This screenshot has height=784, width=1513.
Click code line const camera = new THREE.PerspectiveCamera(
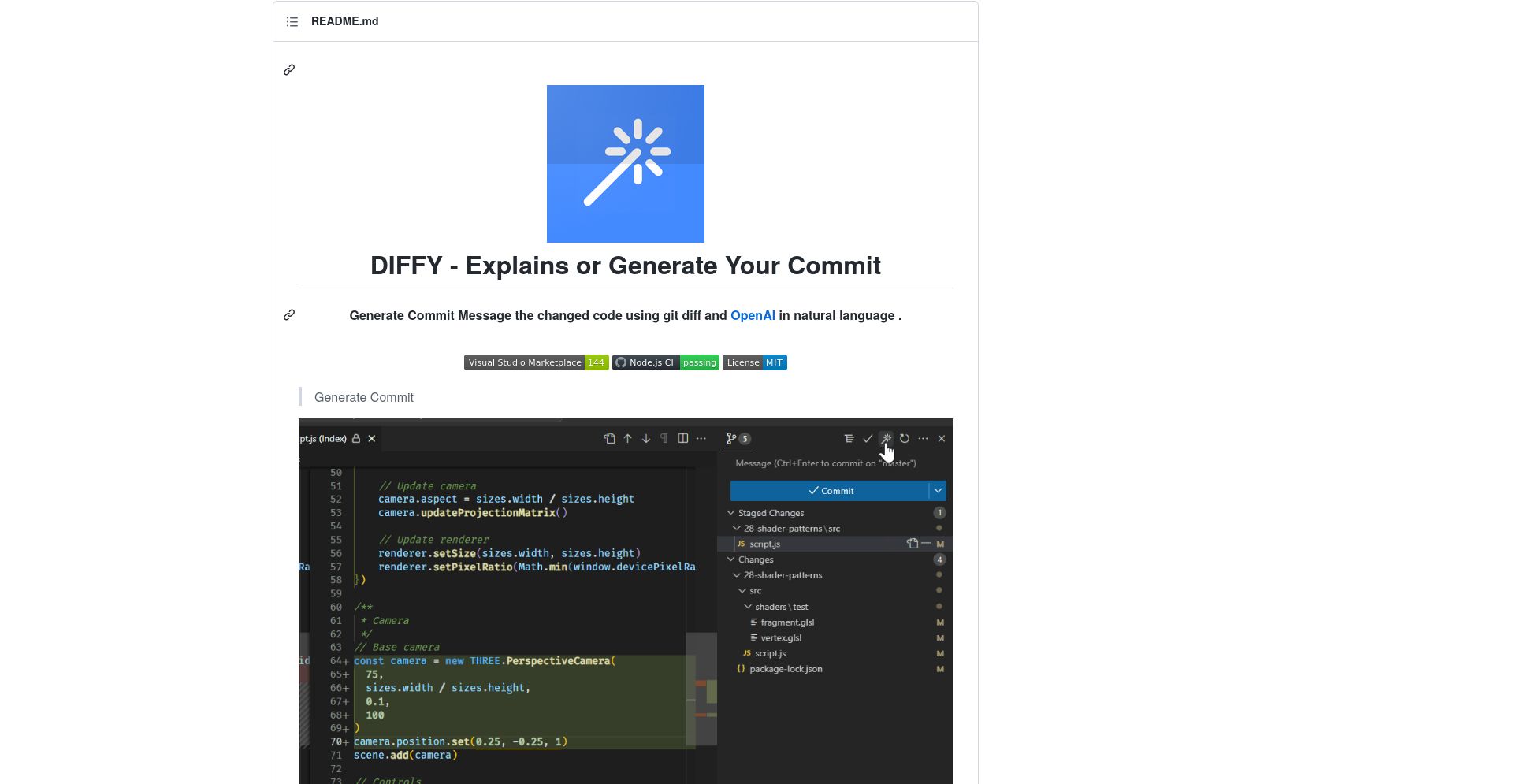(485, 661)
